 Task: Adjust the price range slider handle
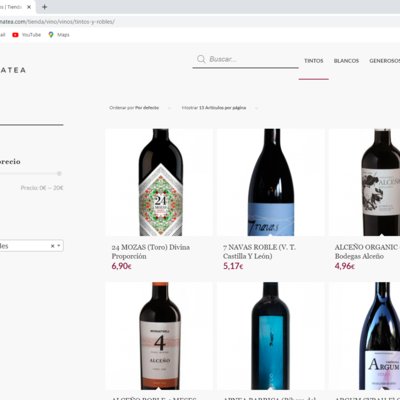click(59, 173)
